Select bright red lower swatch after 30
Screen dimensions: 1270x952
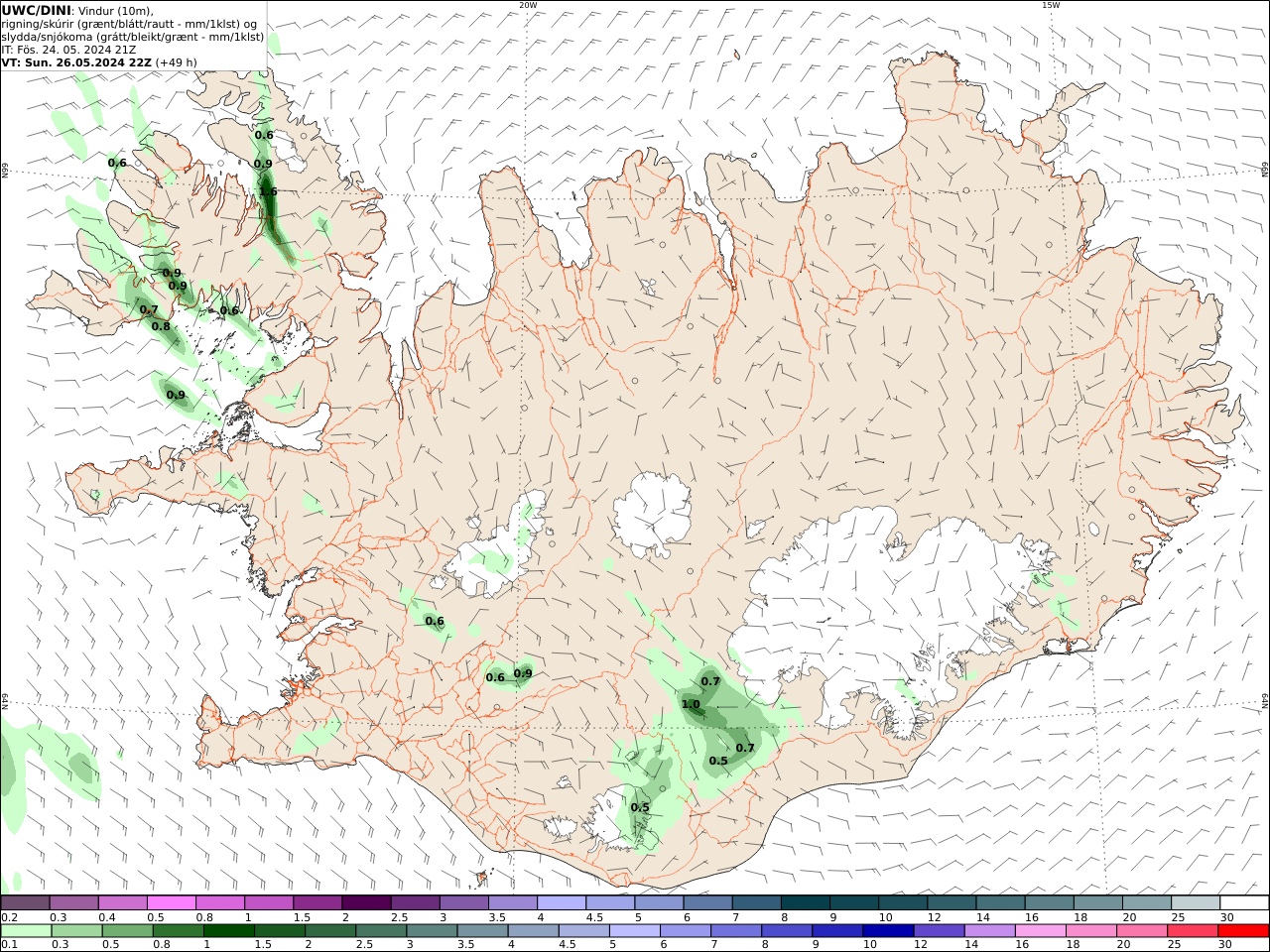(1242, 931)
